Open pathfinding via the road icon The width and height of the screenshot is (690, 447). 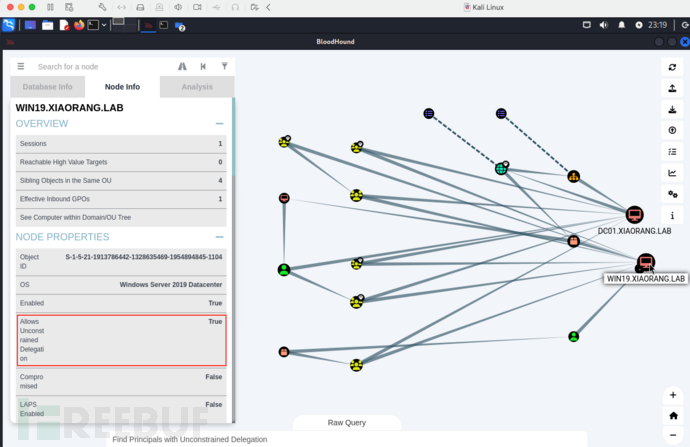tap(182, 66)
